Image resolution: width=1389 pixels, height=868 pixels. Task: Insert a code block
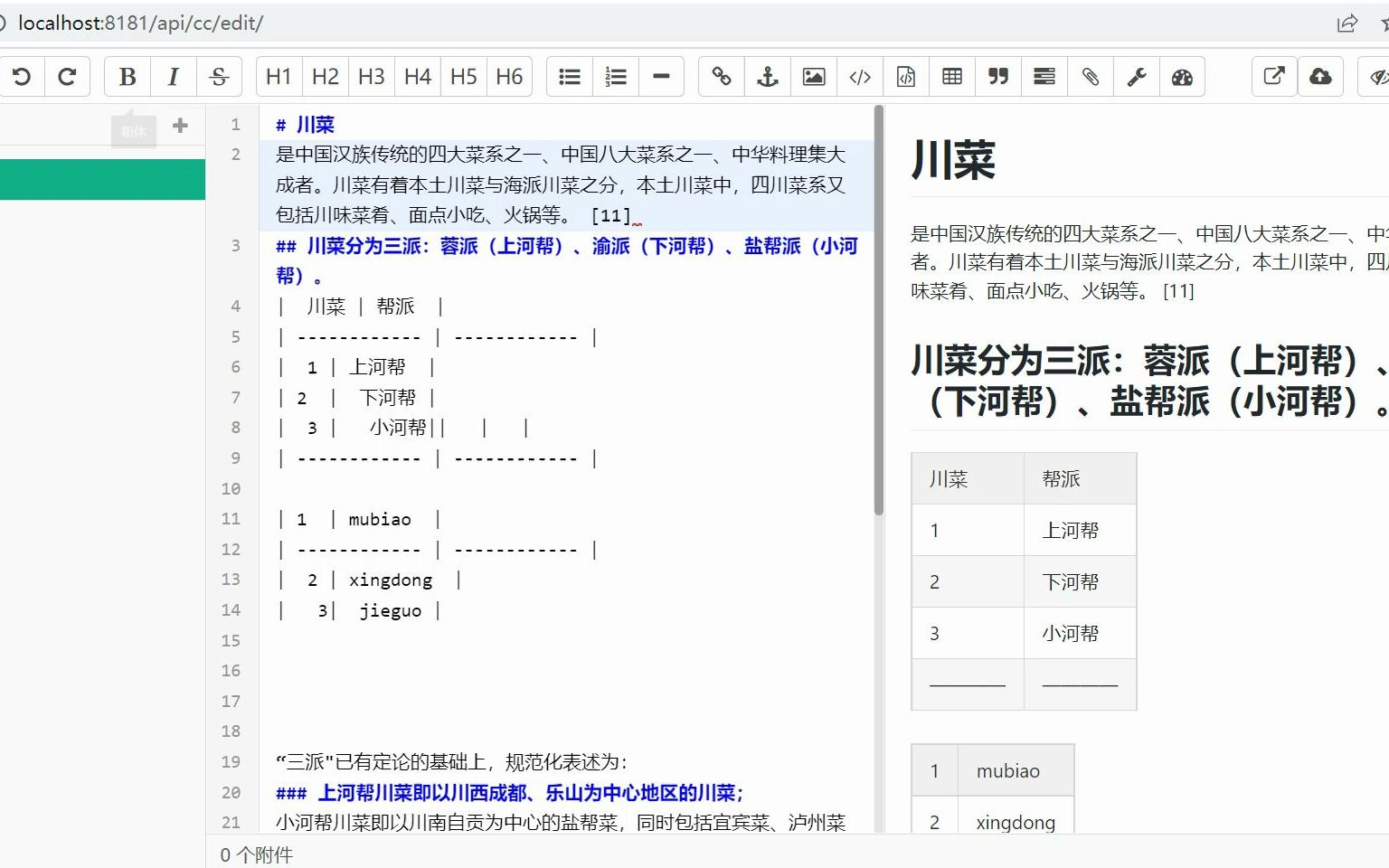[x=906, y=77]
